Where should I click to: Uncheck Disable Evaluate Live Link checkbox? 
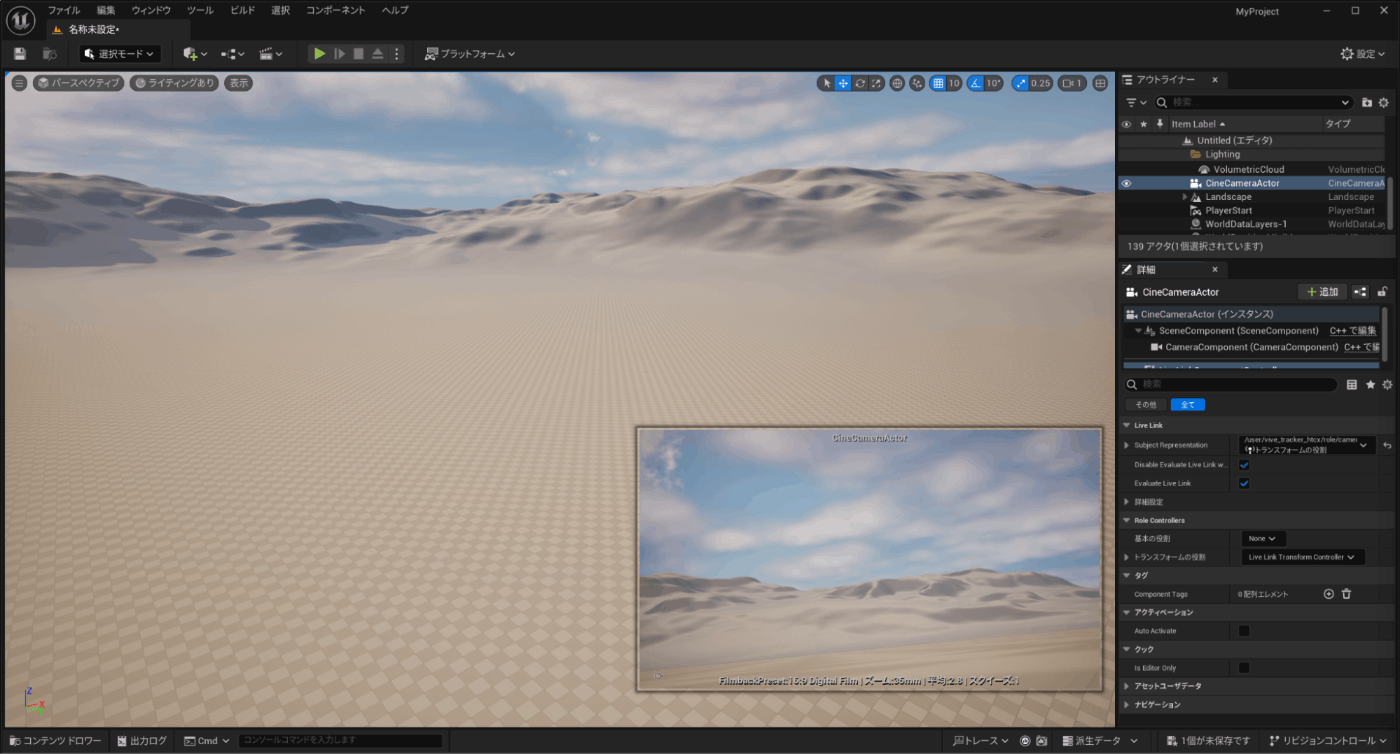tap(1244, 465)
